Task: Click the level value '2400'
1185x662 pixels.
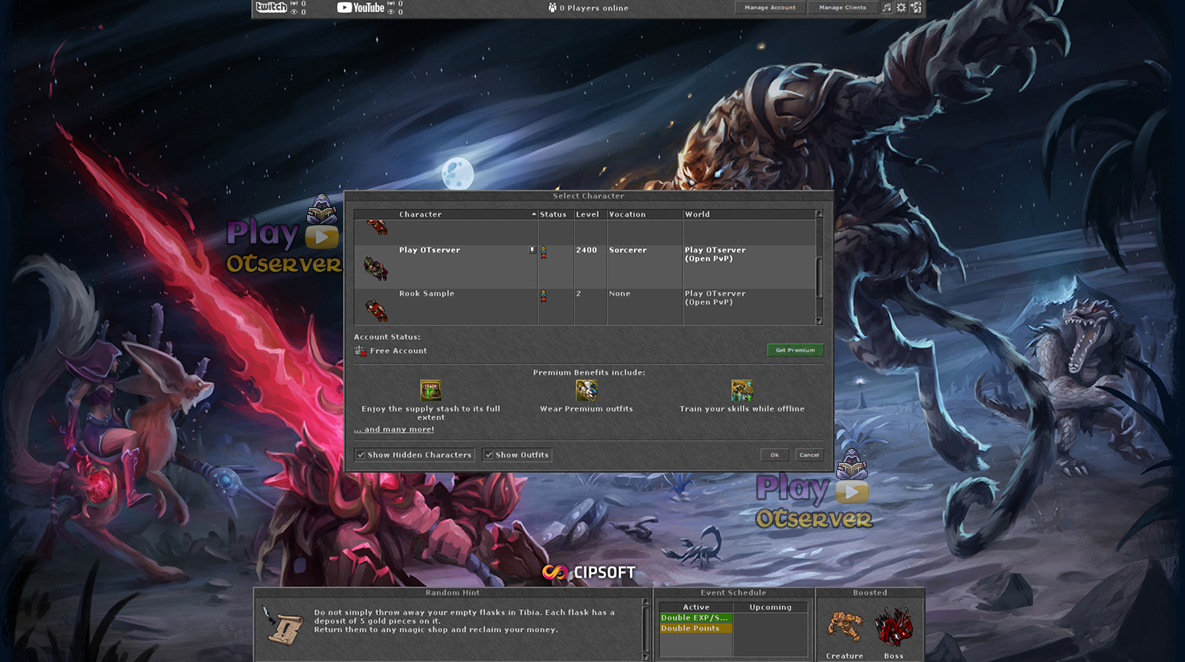Action: [586, 250]
